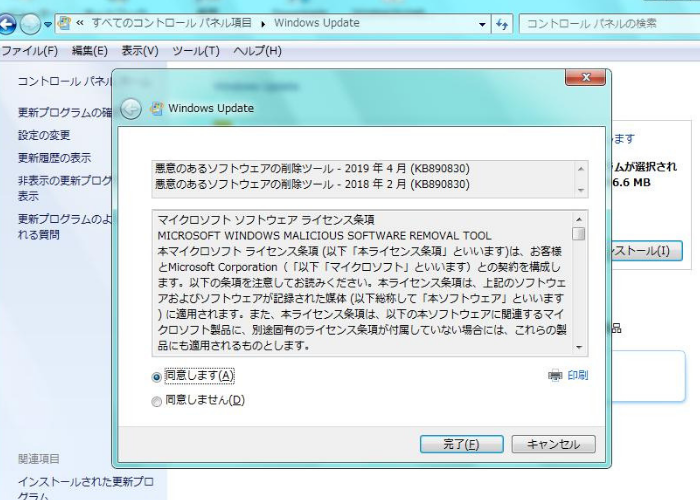
Task: Click the 完了(F) button
Action: pos(462,444)
